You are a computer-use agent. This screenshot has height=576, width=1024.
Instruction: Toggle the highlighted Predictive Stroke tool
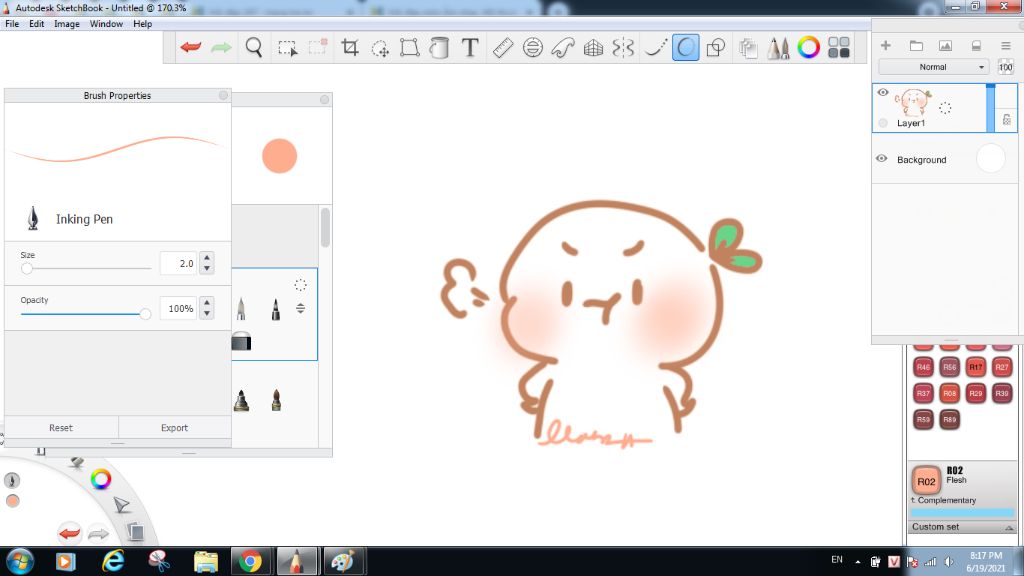686,48
